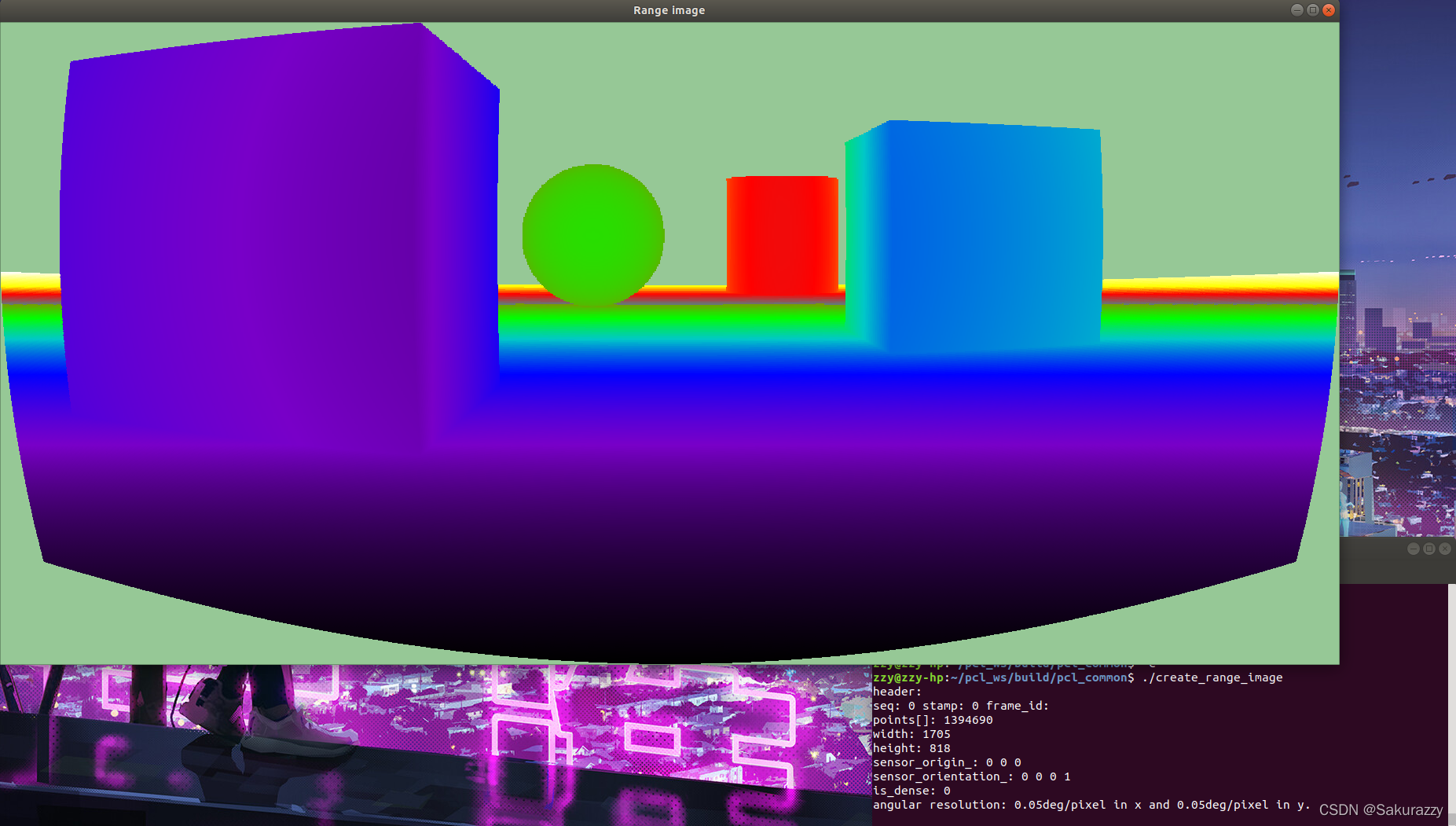This screenshot has height=826, width=1456.
Task: Close the background window behind Range image
Action: coord(1445,549)
